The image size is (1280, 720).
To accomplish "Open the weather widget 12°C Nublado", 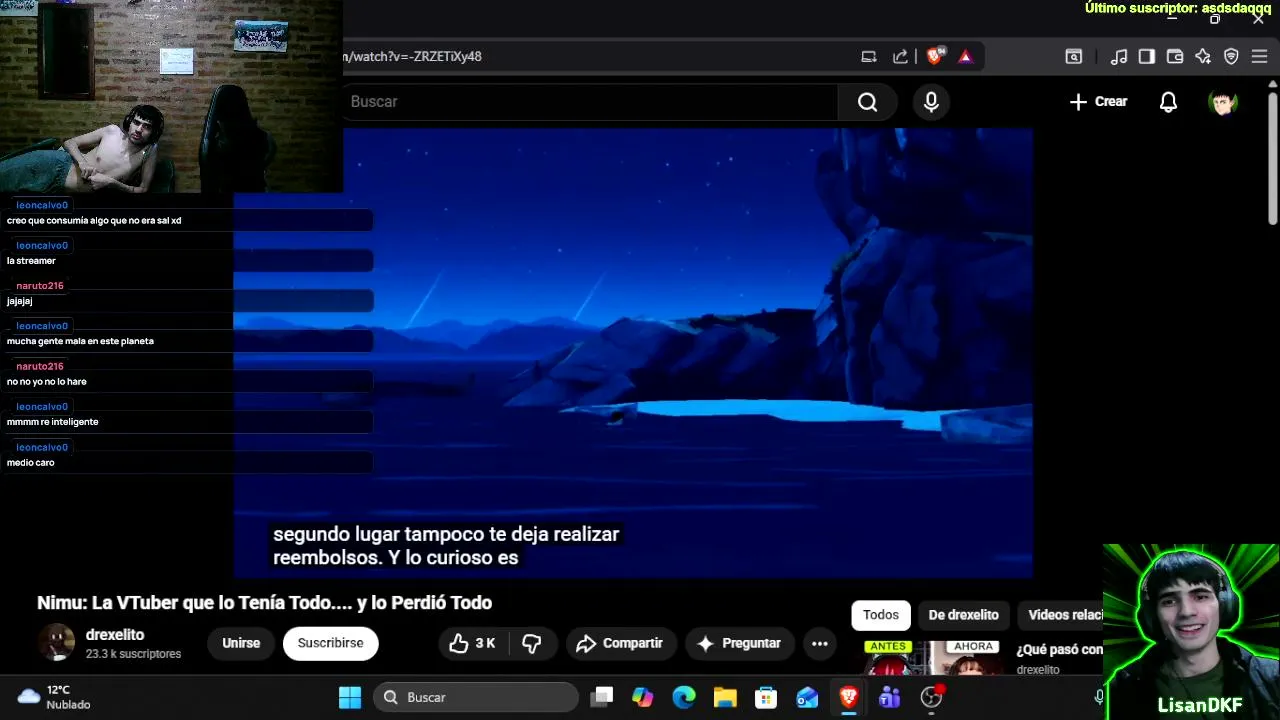I will point(56,697).
